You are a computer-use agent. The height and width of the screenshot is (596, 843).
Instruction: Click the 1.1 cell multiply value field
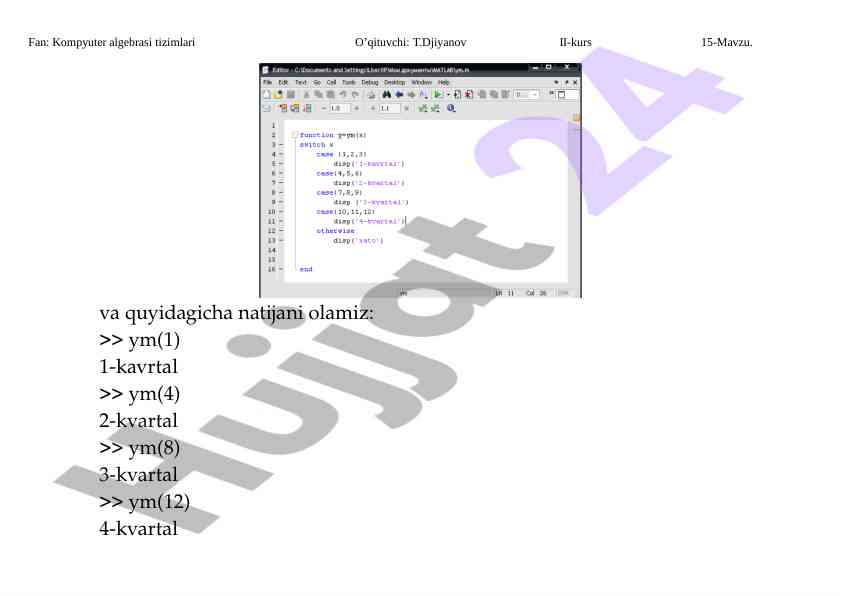pos(386,107)
